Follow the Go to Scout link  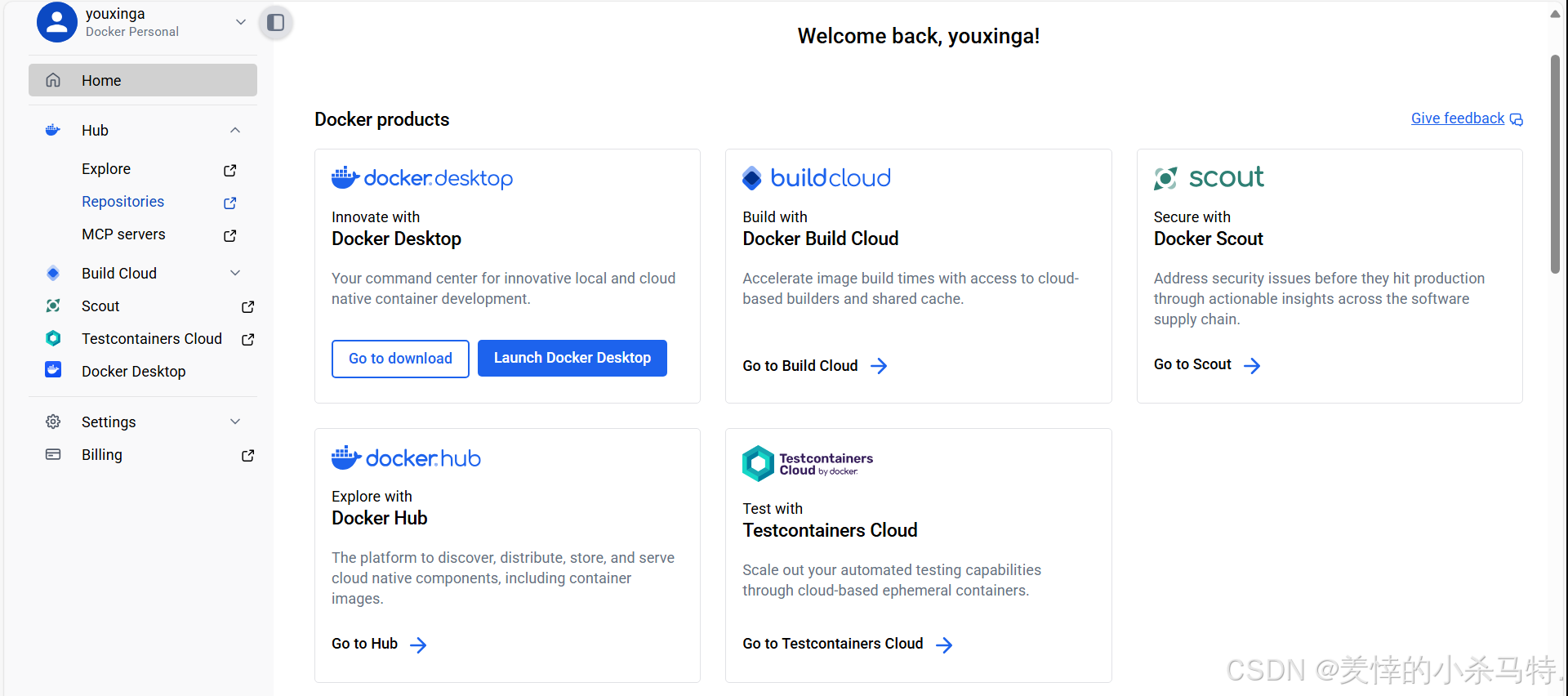[1192, 364]
